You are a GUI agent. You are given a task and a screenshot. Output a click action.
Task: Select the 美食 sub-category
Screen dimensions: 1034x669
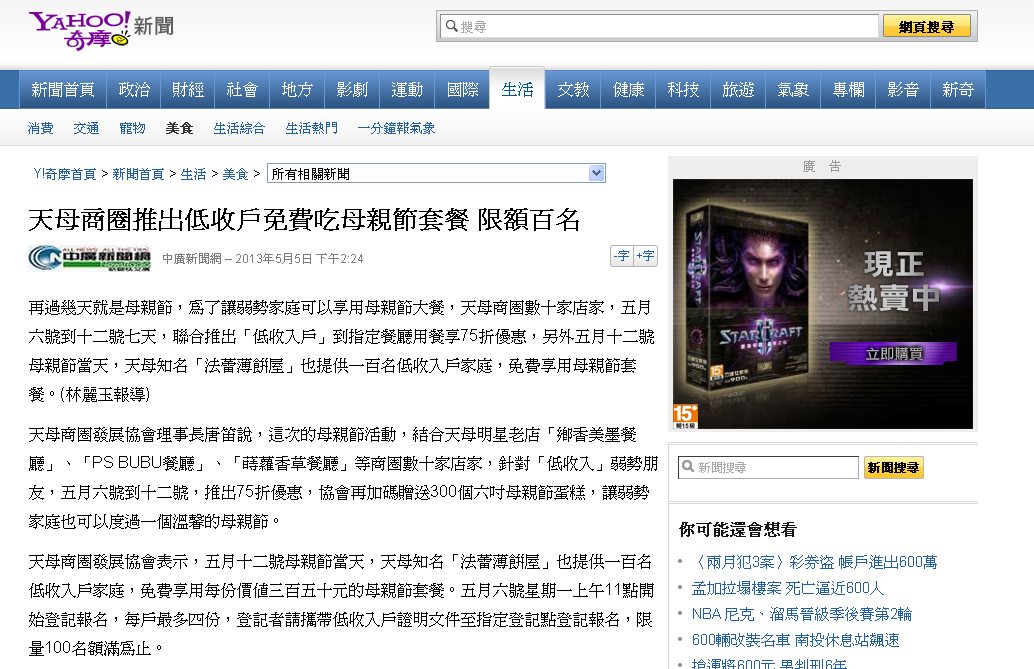(x=179, y=128)
